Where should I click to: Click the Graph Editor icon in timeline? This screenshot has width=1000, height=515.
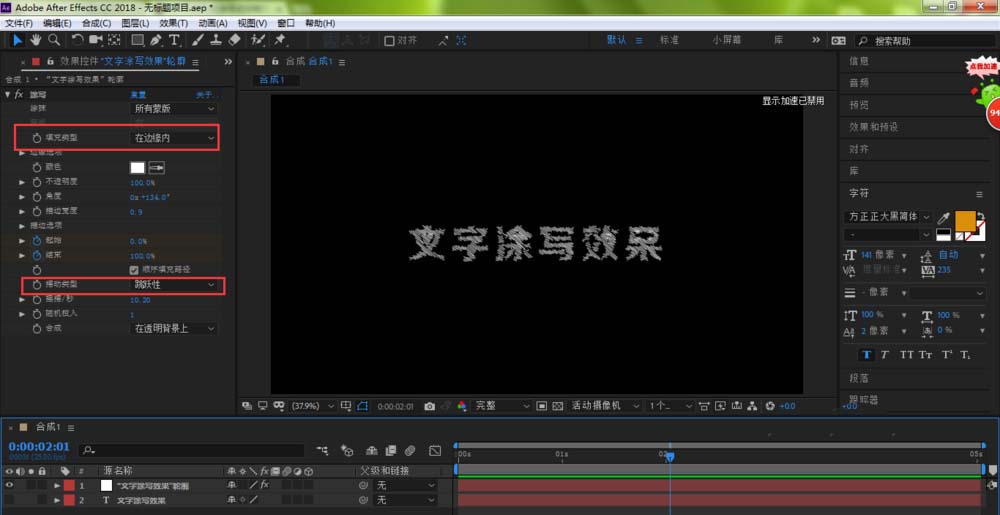click(436, 451)
